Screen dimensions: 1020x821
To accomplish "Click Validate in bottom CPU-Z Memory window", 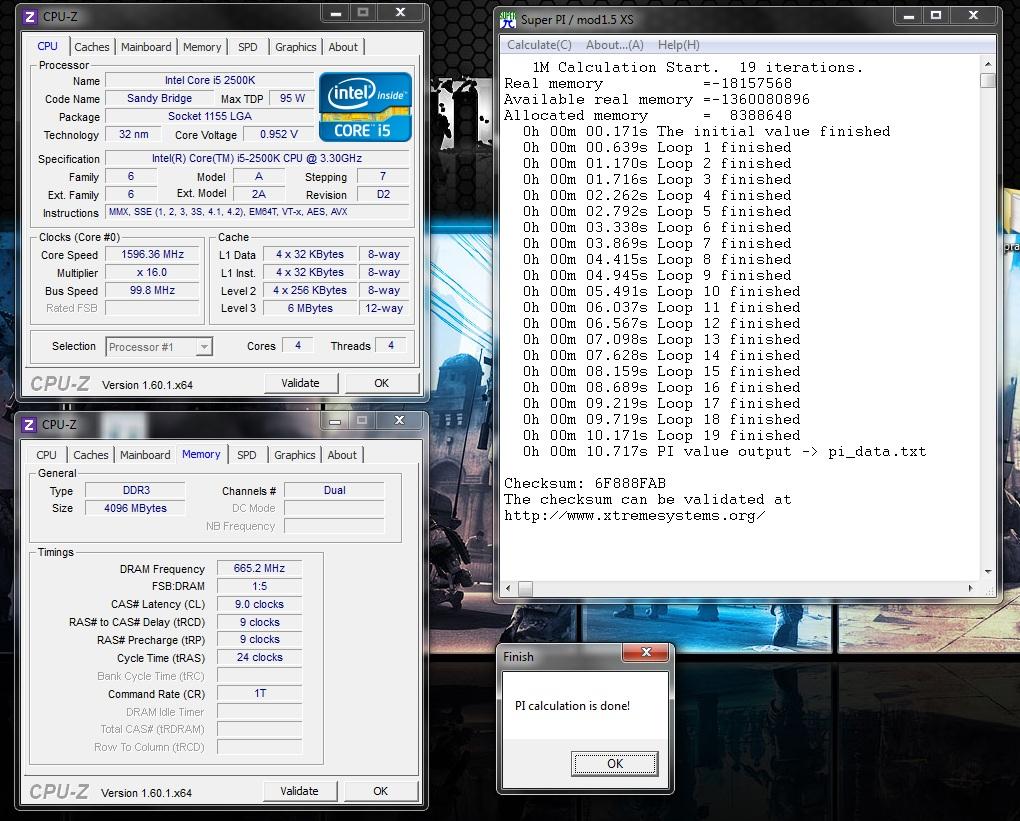I will 299,791.
